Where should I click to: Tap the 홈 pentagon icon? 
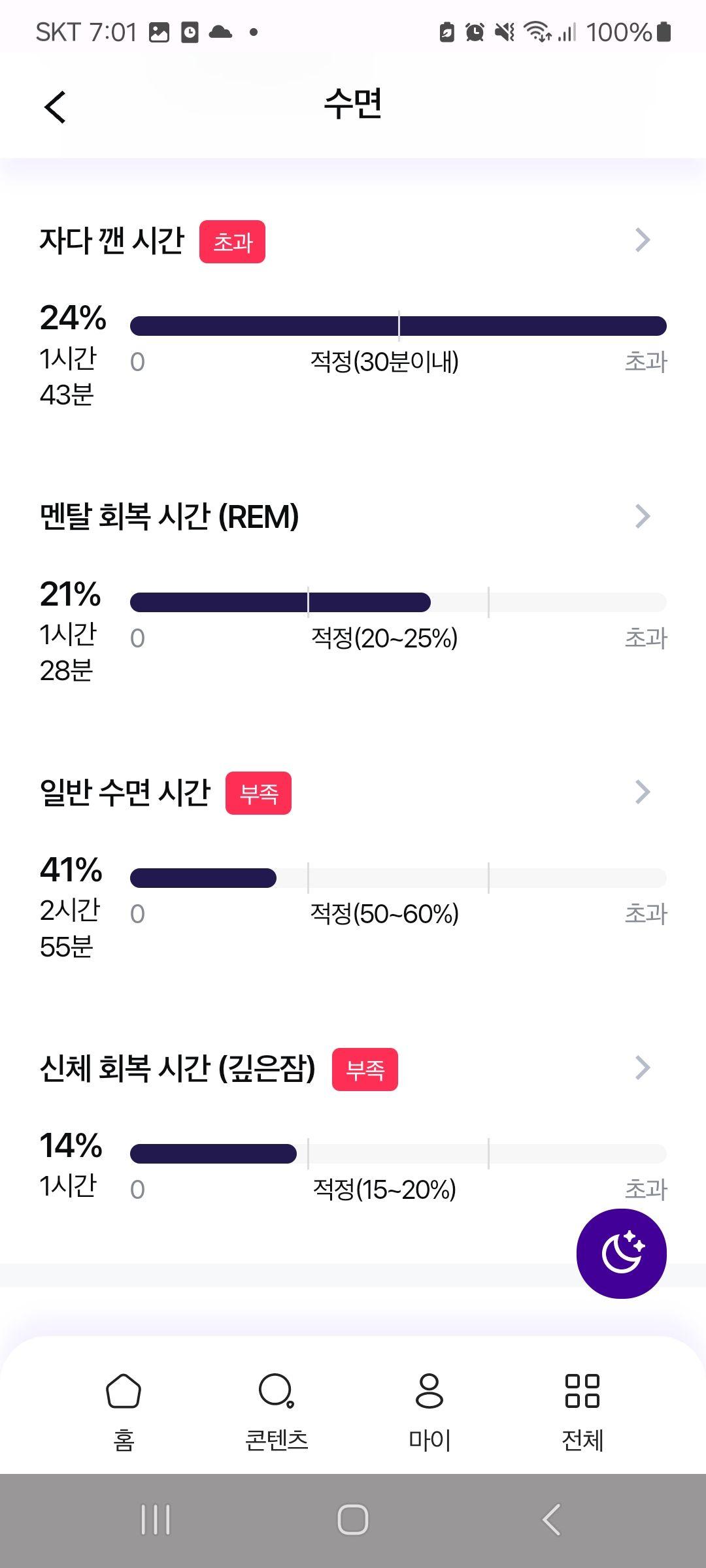pyautogui.click(x=124, y=1391)
